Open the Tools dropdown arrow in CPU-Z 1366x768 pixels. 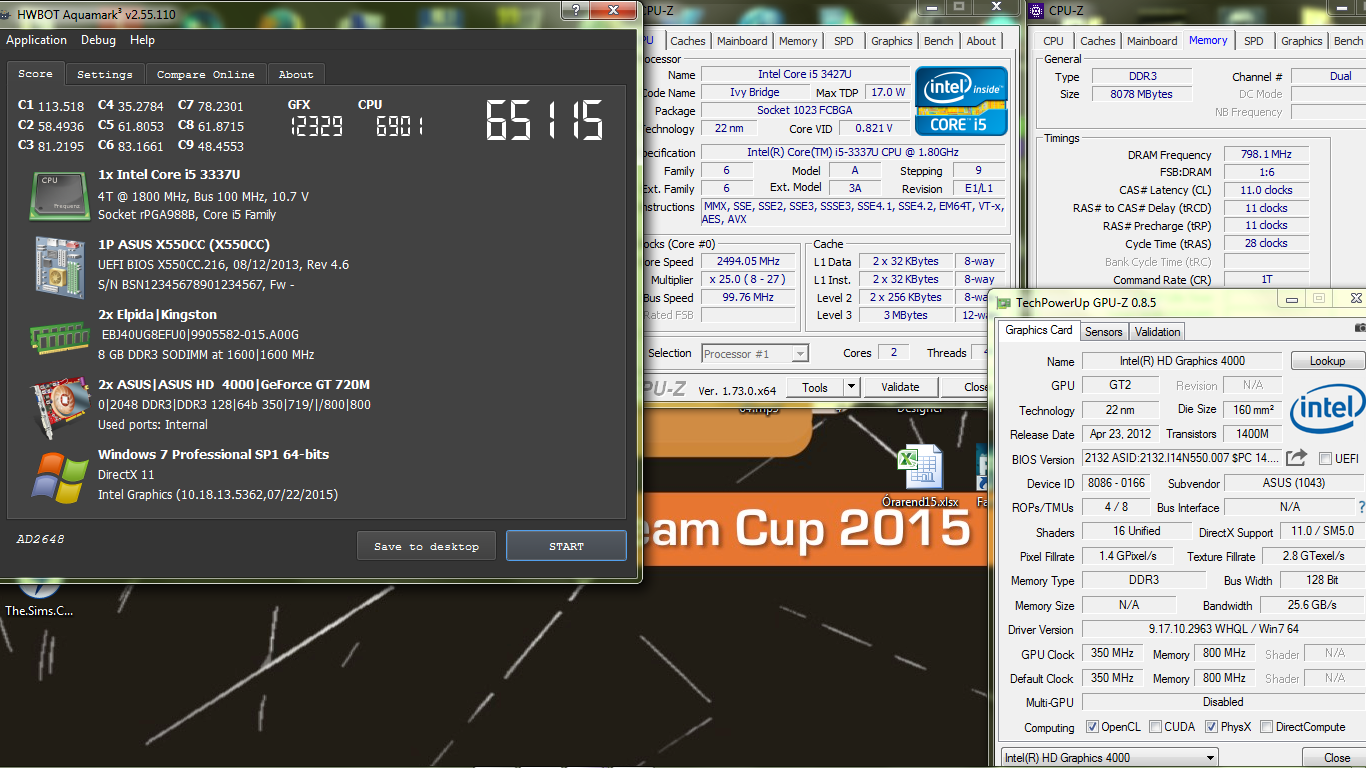851,387
